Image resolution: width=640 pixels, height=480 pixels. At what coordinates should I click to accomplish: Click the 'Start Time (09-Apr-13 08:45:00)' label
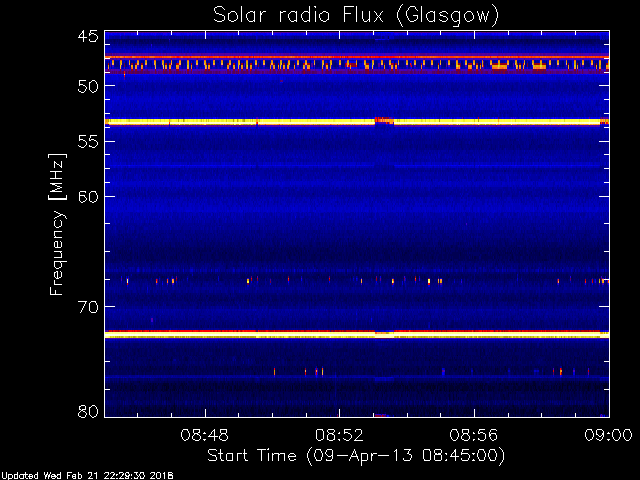coord(356,456)
